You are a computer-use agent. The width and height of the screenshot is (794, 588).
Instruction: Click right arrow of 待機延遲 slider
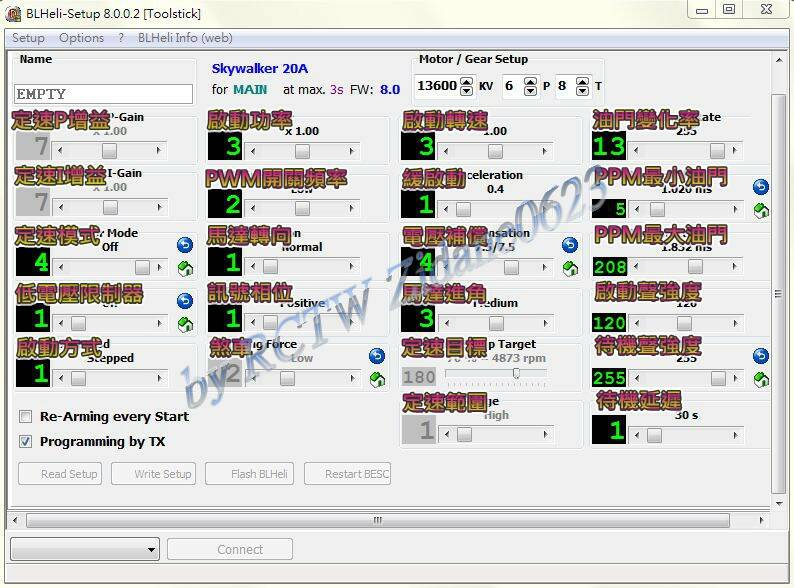(735, 435)
